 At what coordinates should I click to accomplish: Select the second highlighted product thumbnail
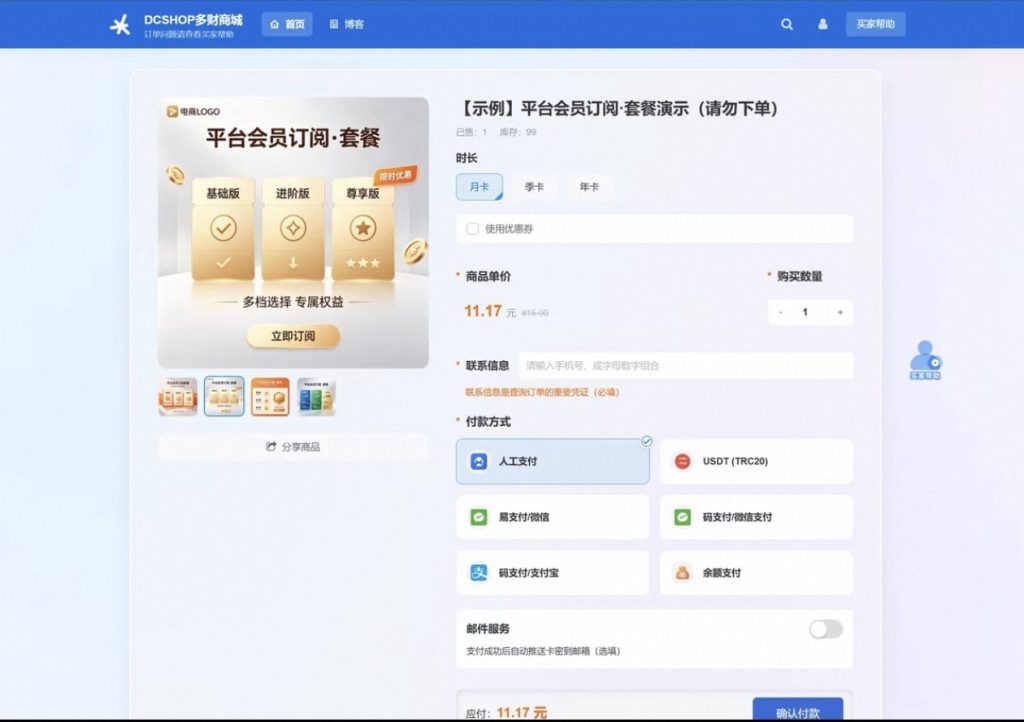[x=224, y=396]
